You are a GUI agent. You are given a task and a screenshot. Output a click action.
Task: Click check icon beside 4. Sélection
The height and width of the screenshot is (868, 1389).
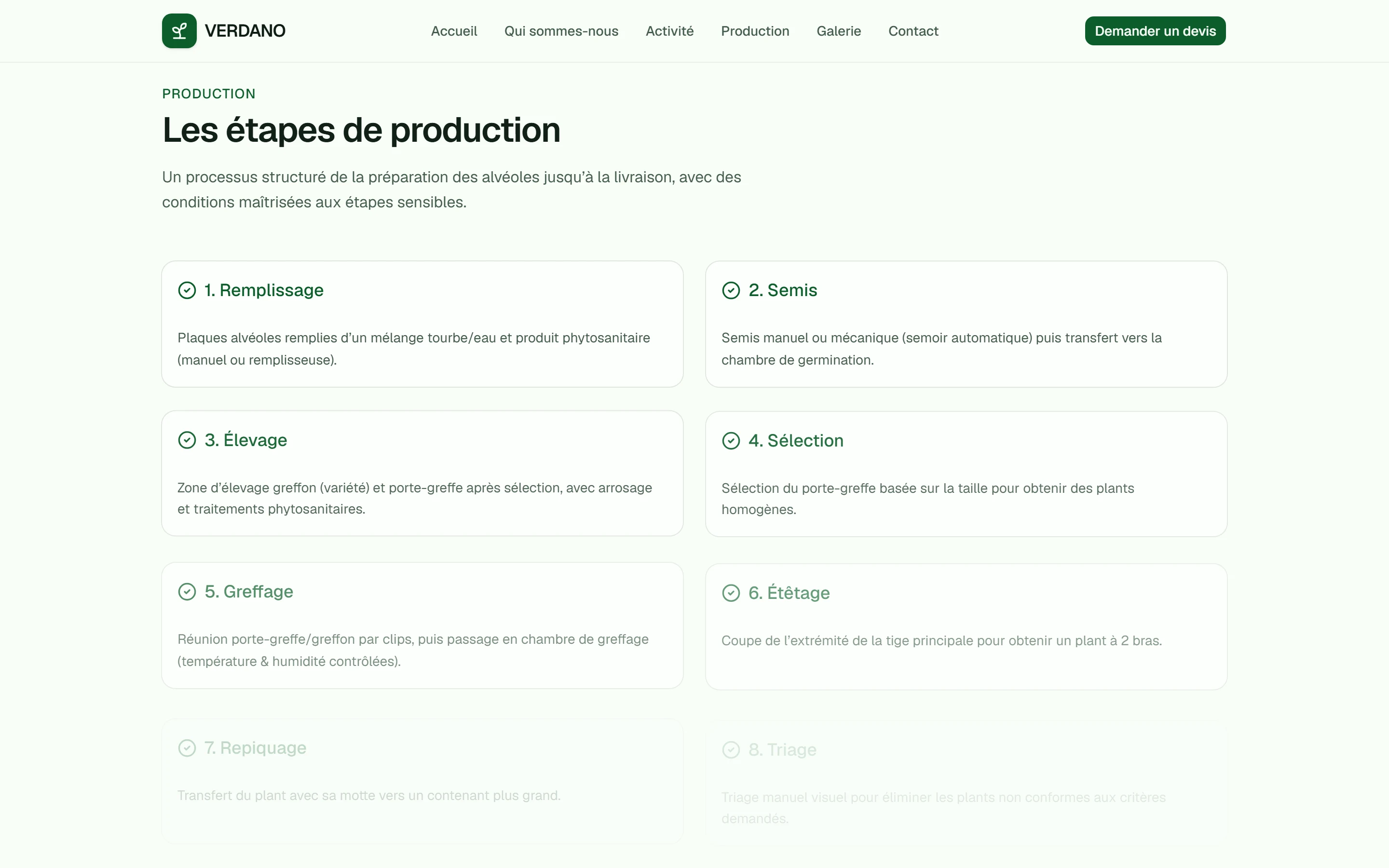click(731, 441)
